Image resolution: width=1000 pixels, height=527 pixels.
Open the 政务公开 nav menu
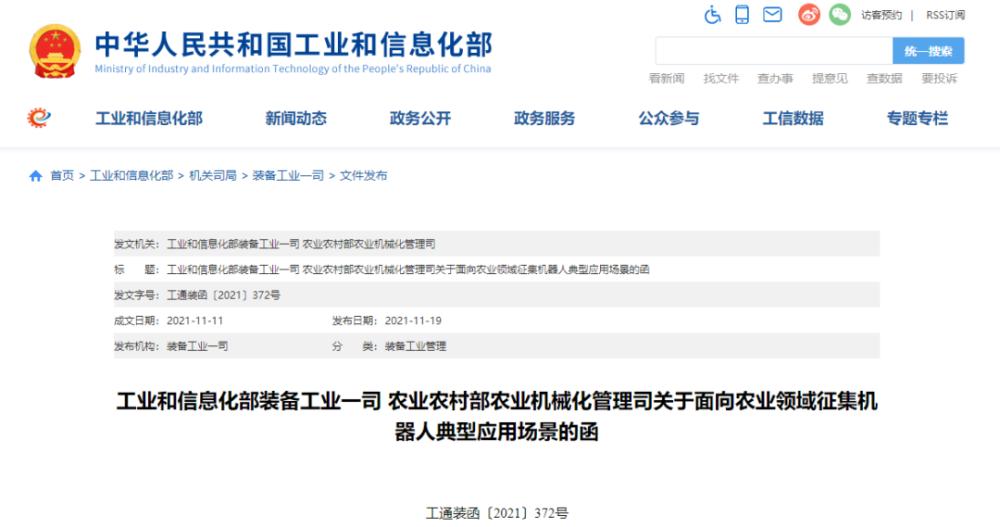point(420,118)
